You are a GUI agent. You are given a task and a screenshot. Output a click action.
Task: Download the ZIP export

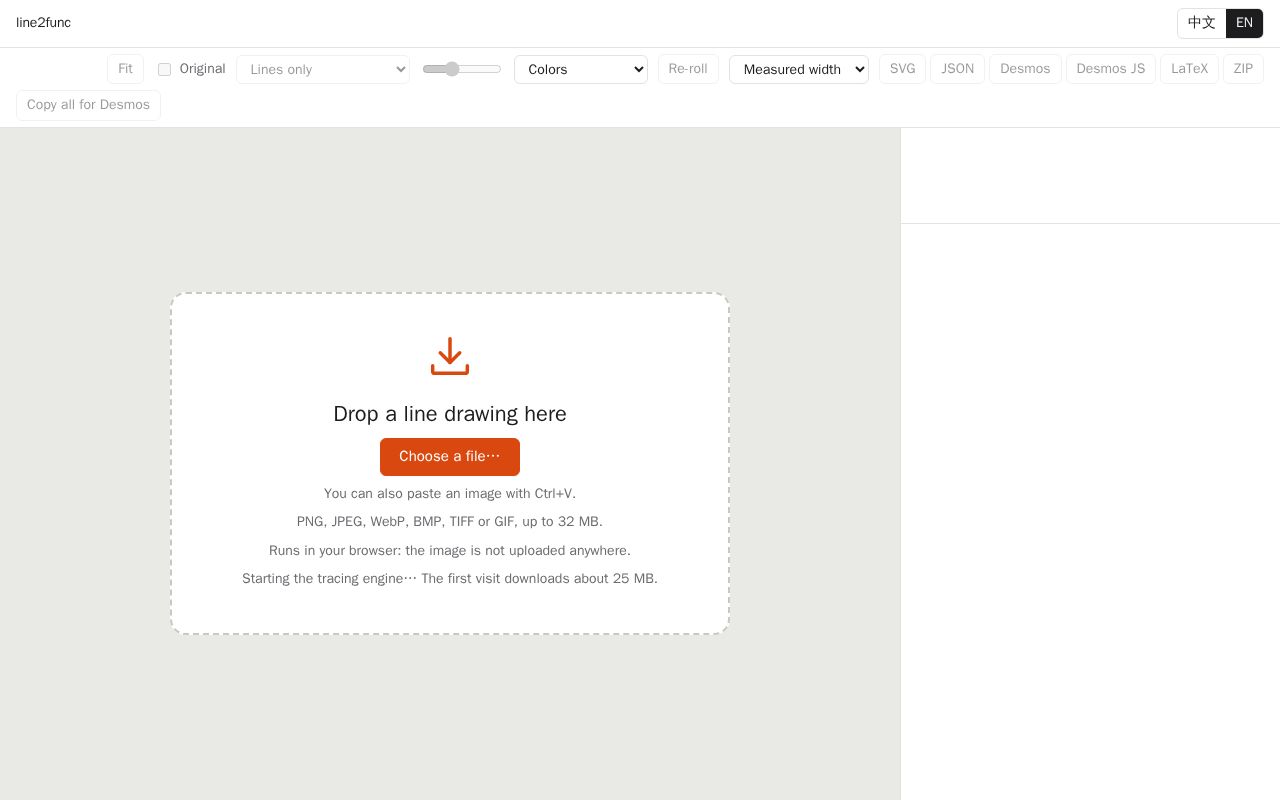point(1243,69)
